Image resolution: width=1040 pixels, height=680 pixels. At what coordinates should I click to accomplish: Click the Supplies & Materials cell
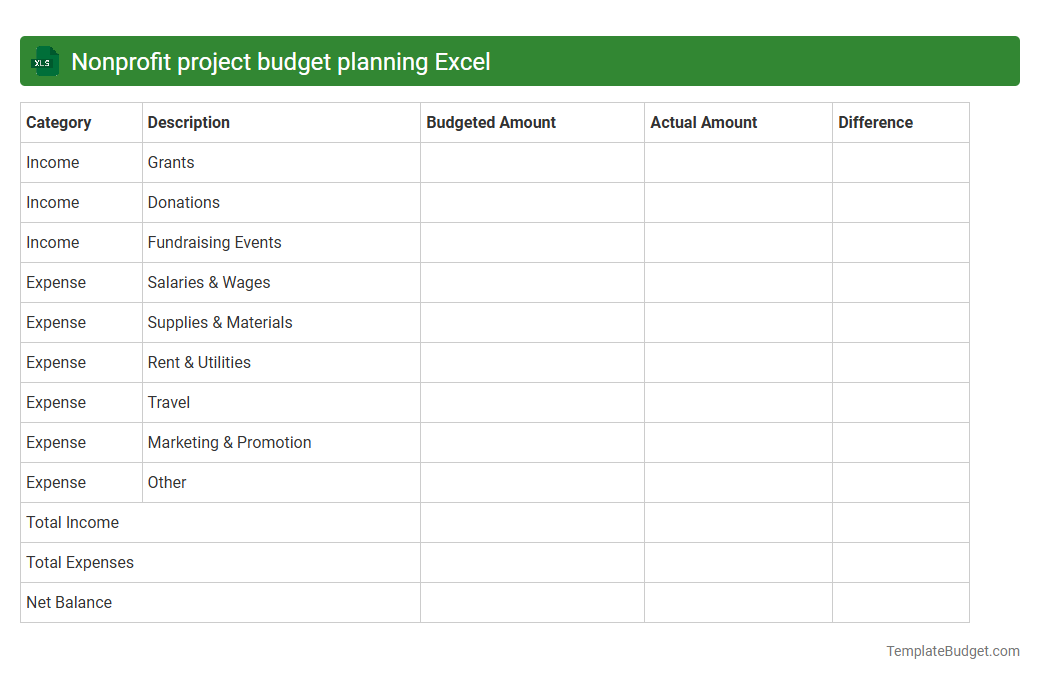point(220,322)
